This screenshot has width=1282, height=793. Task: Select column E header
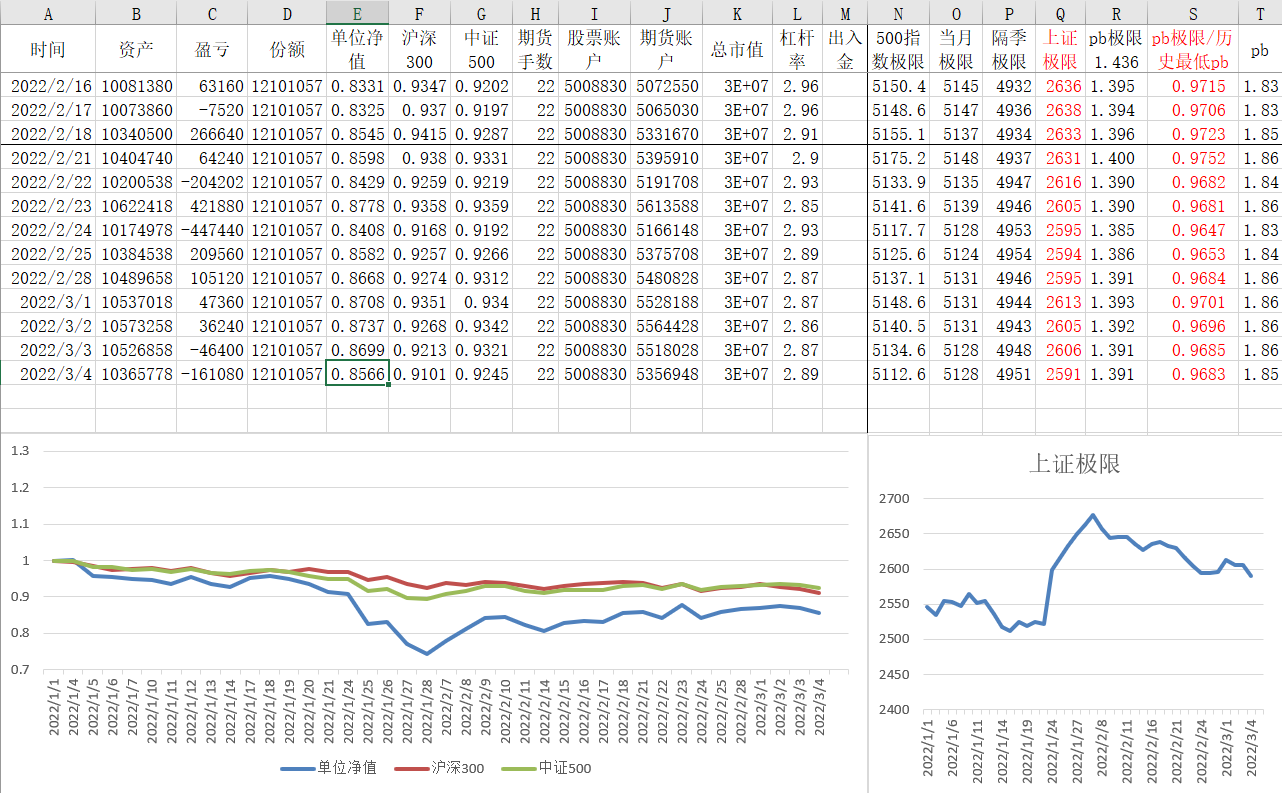tap(357, 13)
